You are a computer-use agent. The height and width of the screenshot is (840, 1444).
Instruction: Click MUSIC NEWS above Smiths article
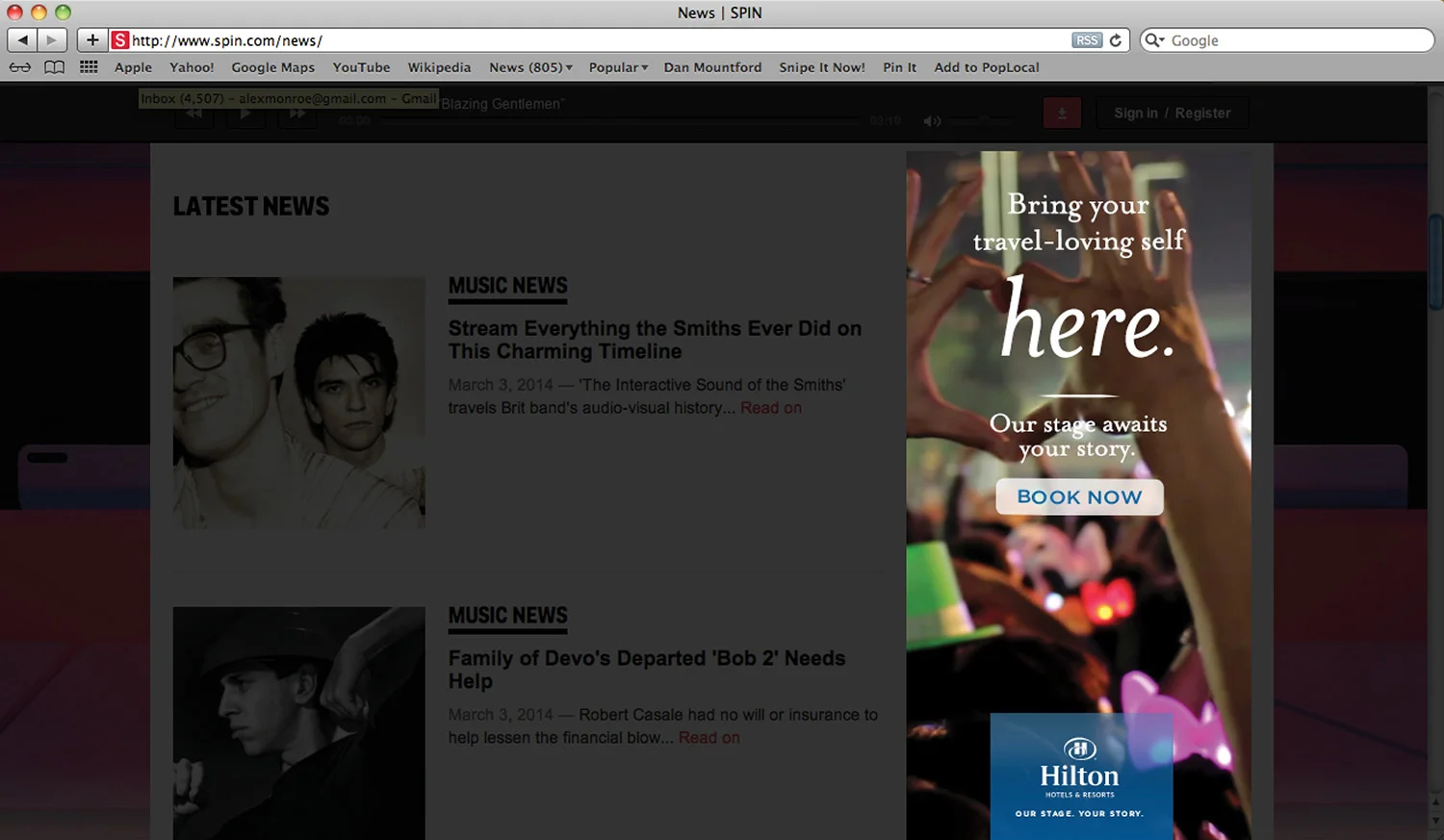507,287
